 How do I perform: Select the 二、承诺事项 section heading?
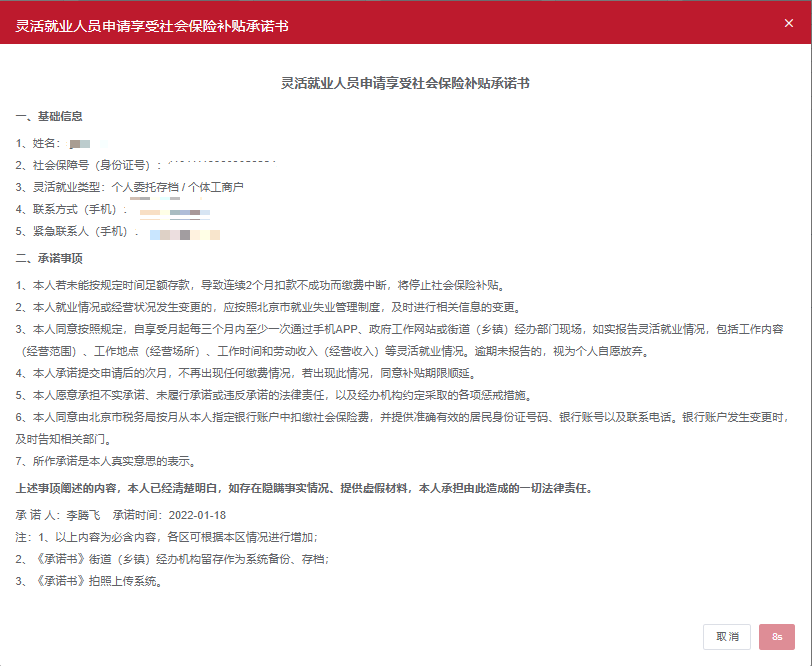click(x=49, y=258)
